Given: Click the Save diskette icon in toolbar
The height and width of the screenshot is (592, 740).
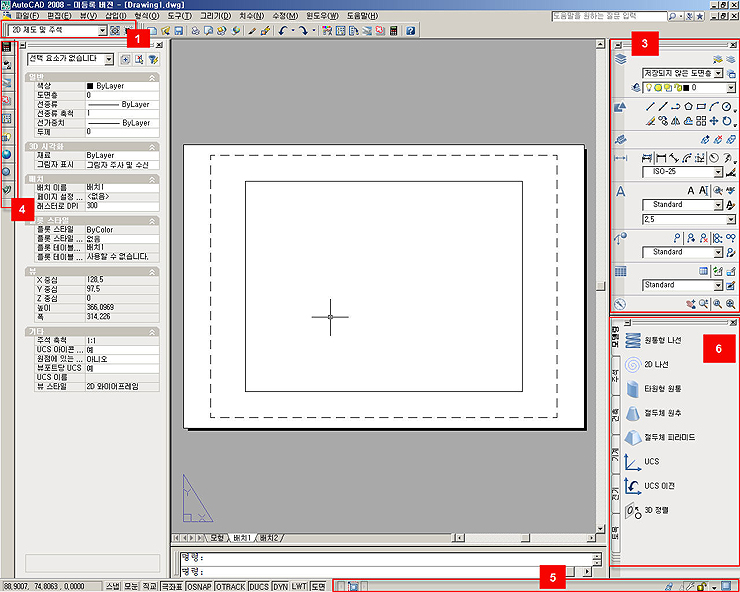Looking at the screenshot, I should point(178,31).
